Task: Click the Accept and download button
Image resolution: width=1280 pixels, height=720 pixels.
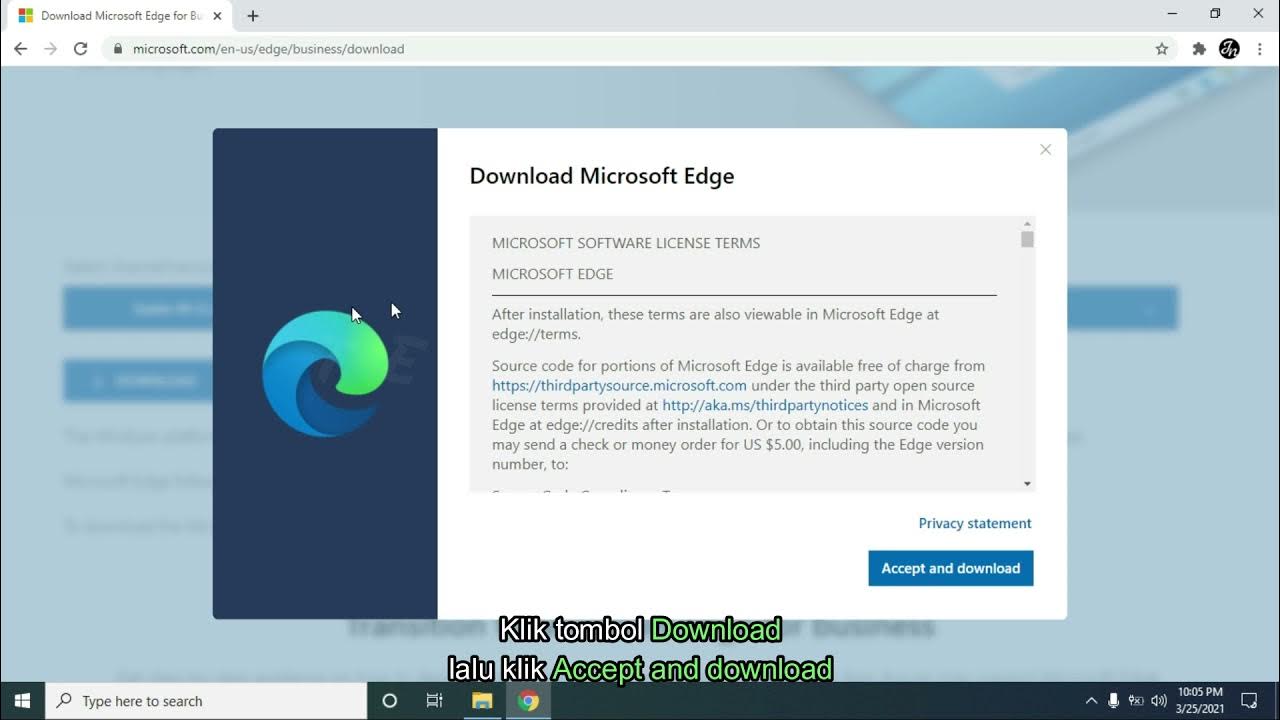Action: pos(950,568)
